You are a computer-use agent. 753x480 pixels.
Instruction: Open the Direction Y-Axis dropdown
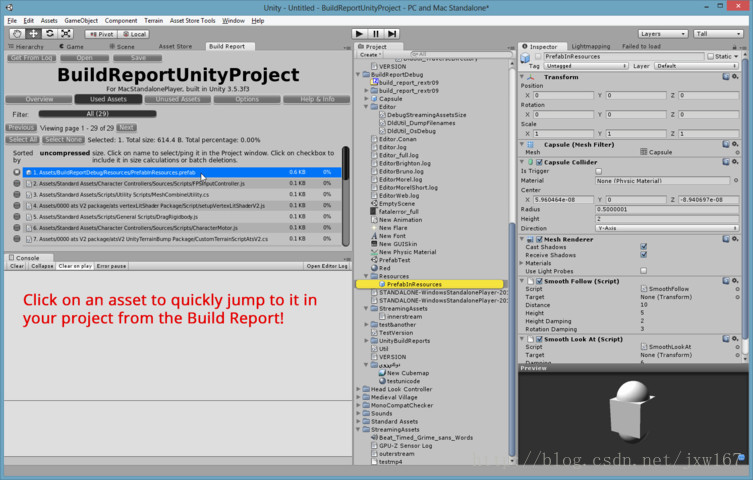click(667, 228)
